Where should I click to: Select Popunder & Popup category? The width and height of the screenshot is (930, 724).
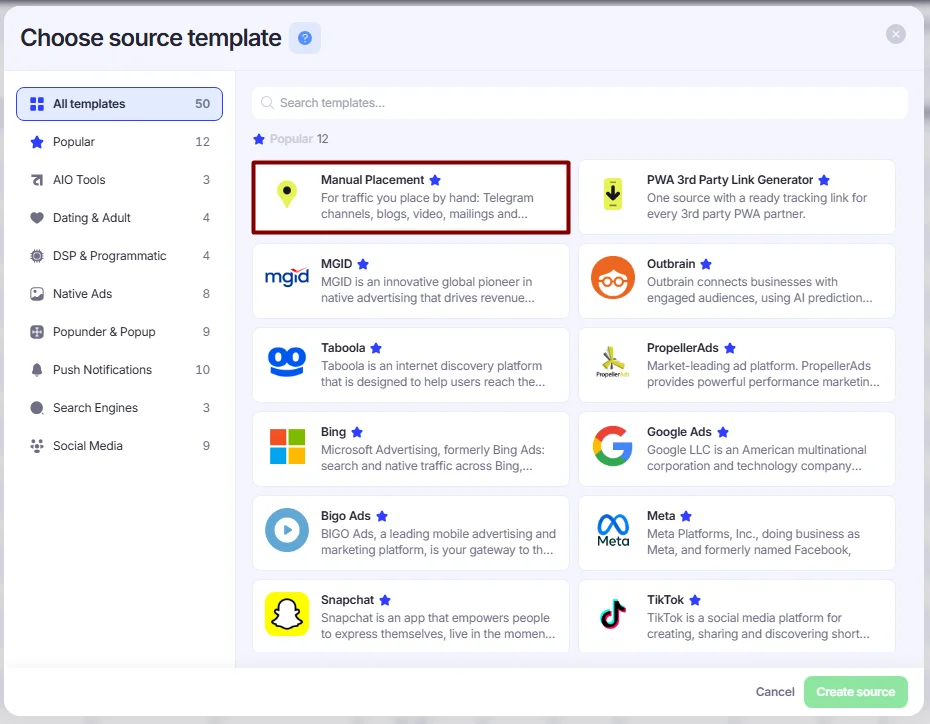[x=119, y=331]
